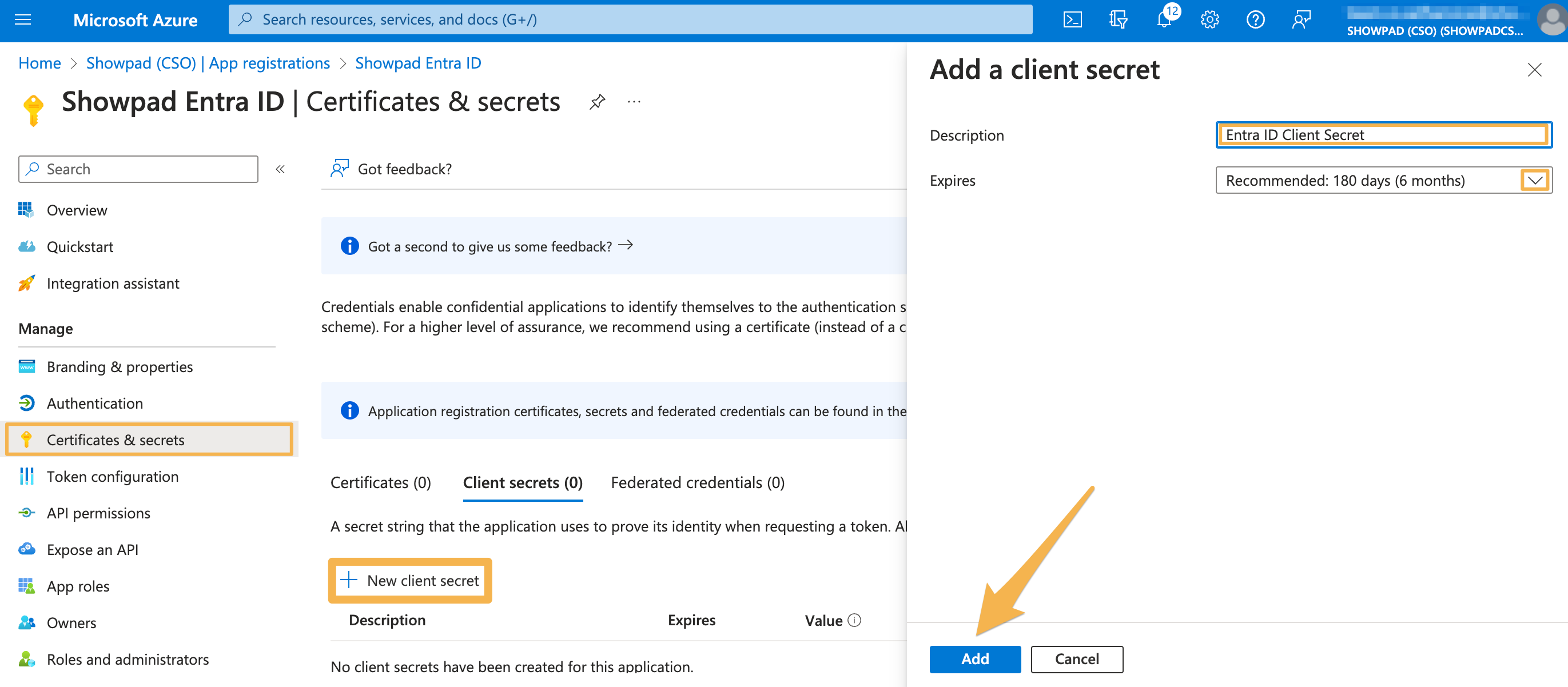Open the account avatar menu
Image resolution: width=1568 pixels, height=687 pixels.
[1551, 20]
